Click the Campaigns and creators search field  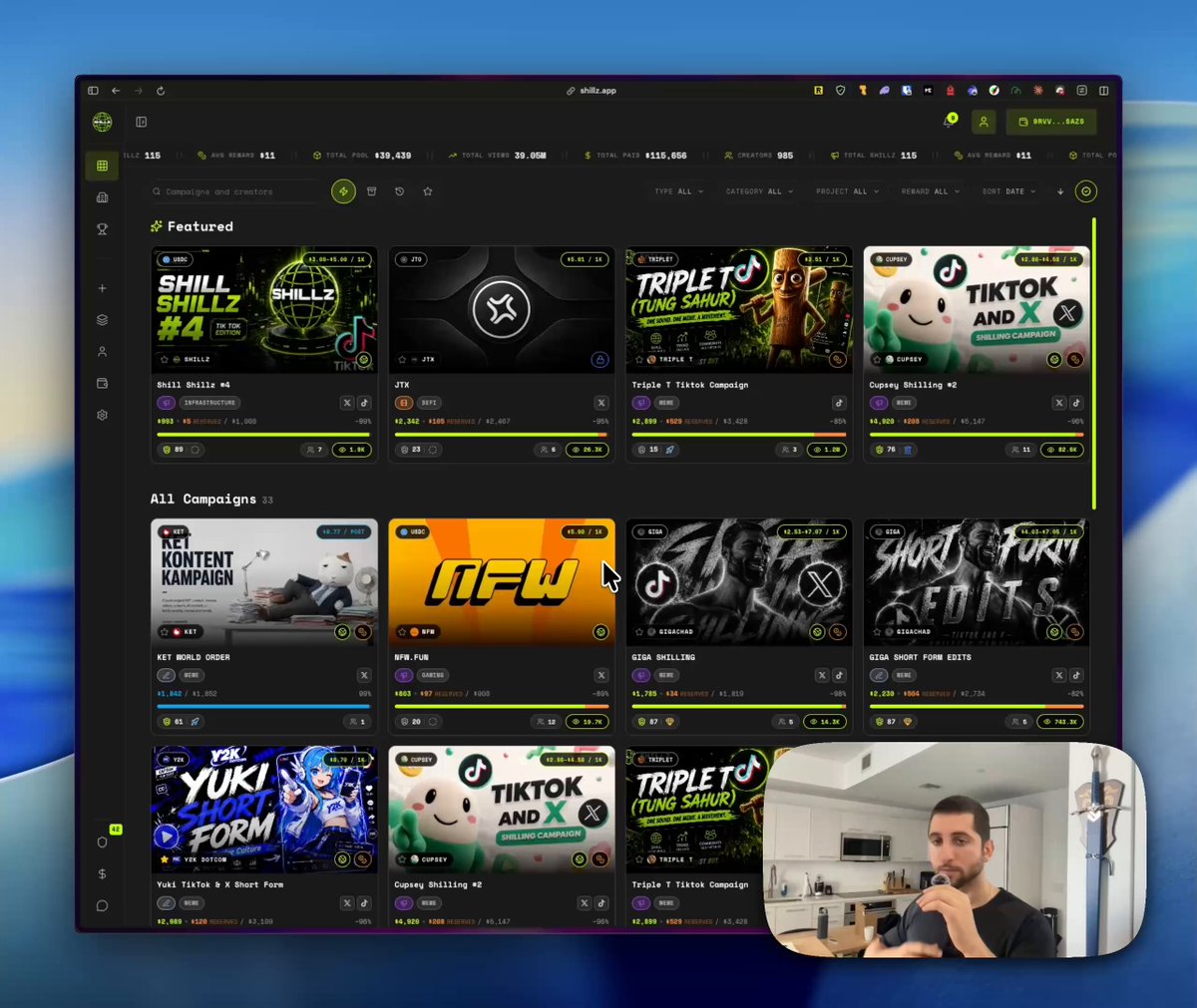click(x=235, y=191)
